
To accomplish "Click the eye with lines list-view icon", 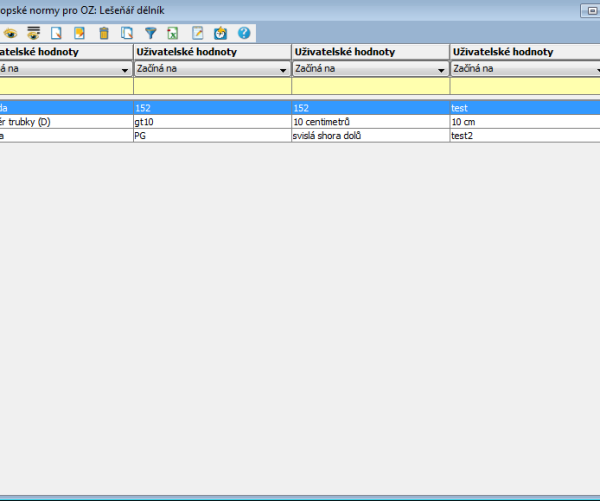I will [x=33, y=33].
